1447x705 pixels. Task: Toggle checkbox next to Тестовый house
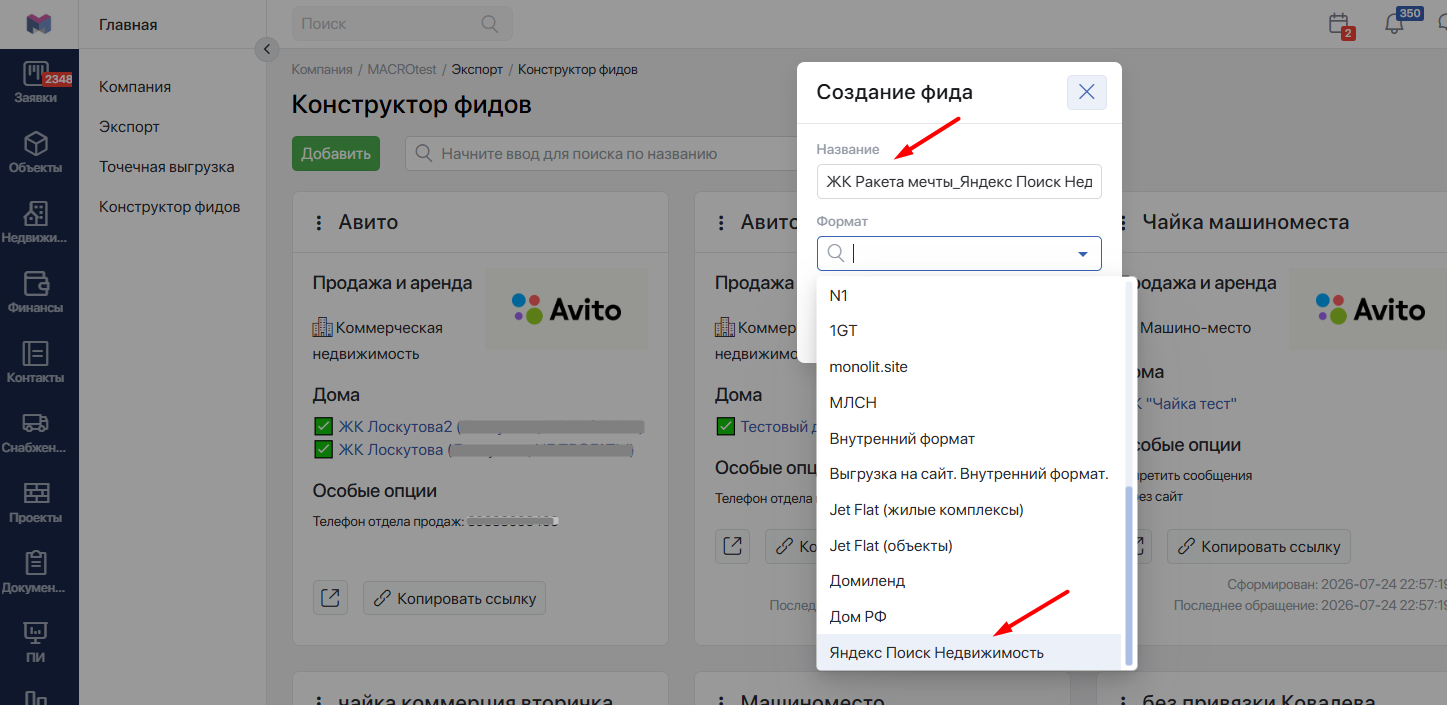(x=725, y=426)
